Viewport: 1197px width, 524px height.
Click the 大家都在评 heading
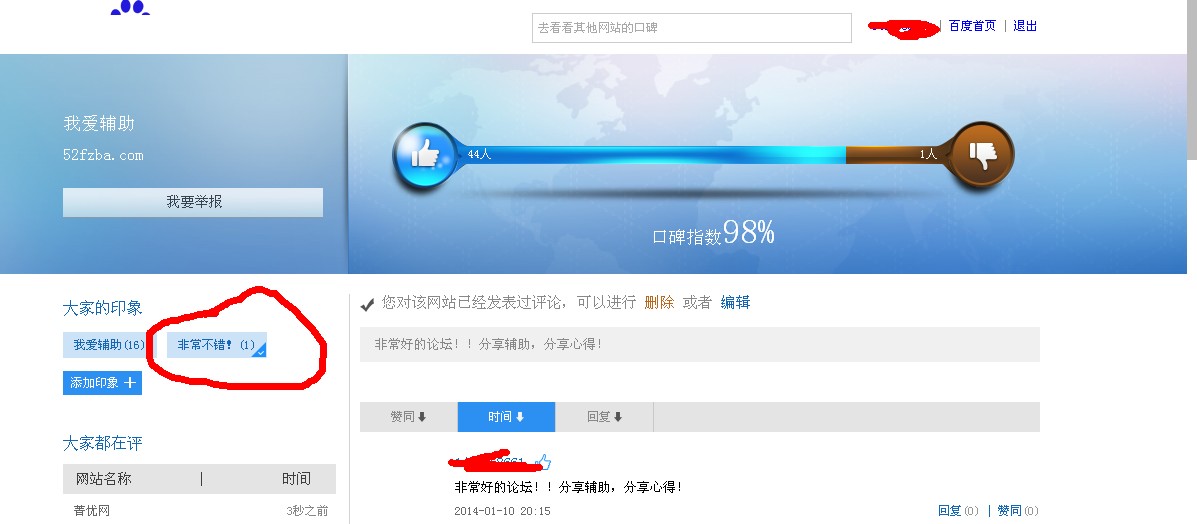102,444
